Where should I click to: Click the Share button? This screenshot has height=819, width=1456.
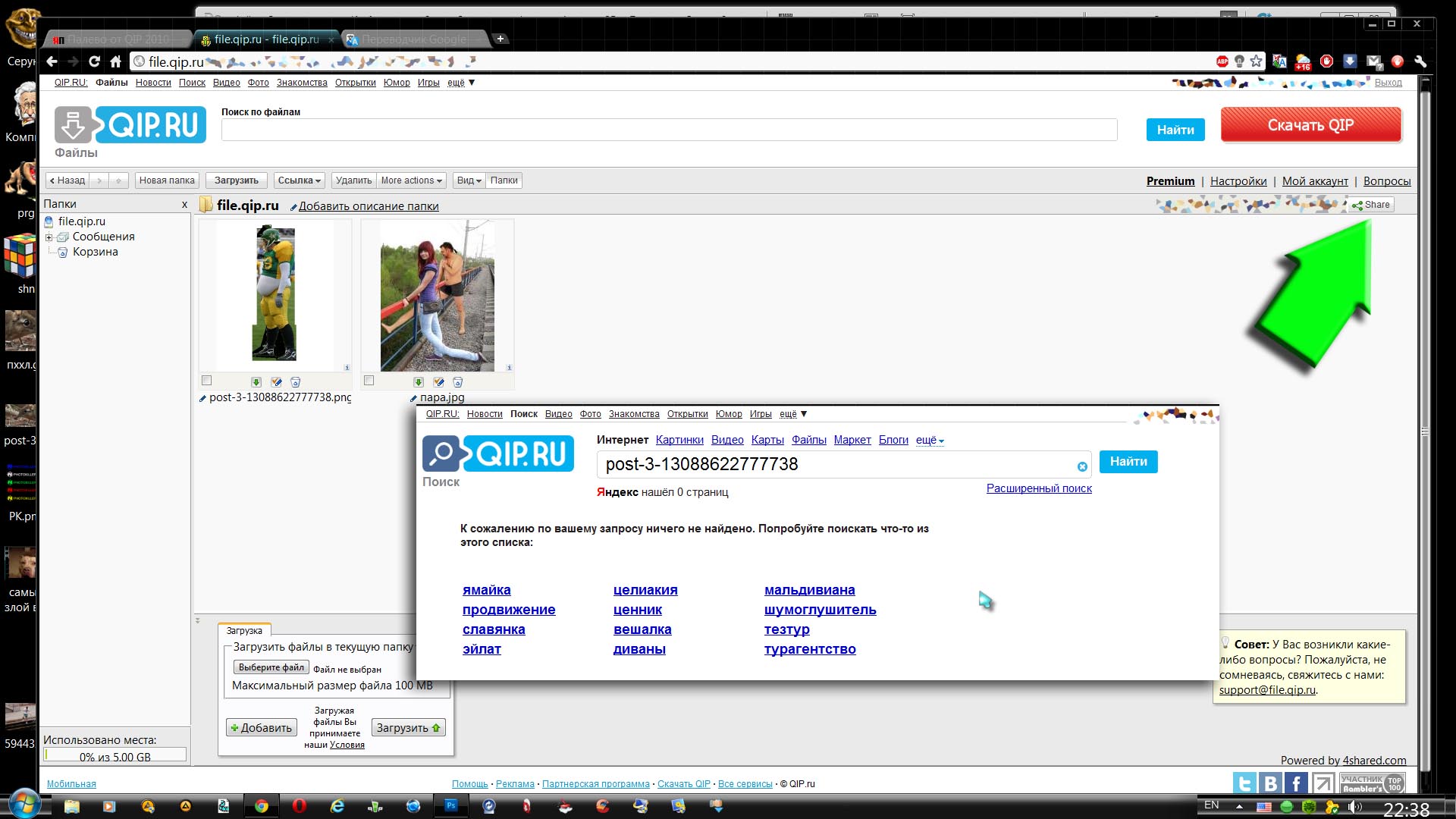1371,205
